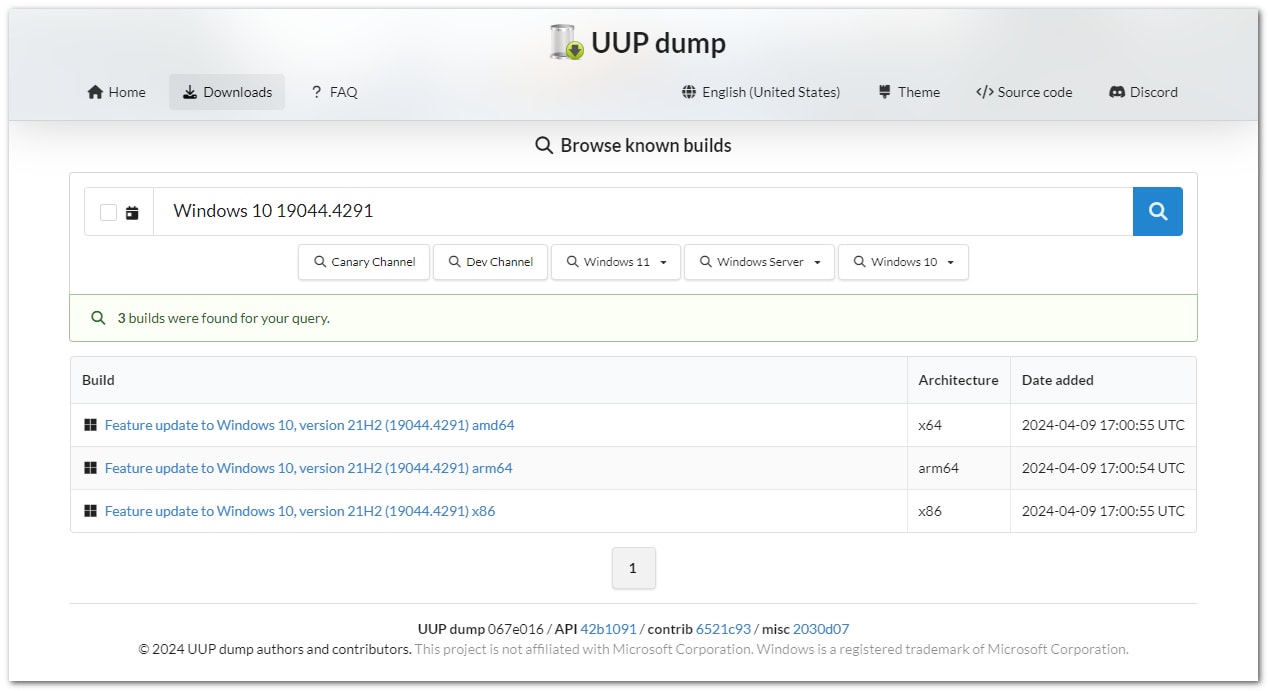Click the question mark icon next to FAQ

tap(316, 91)
